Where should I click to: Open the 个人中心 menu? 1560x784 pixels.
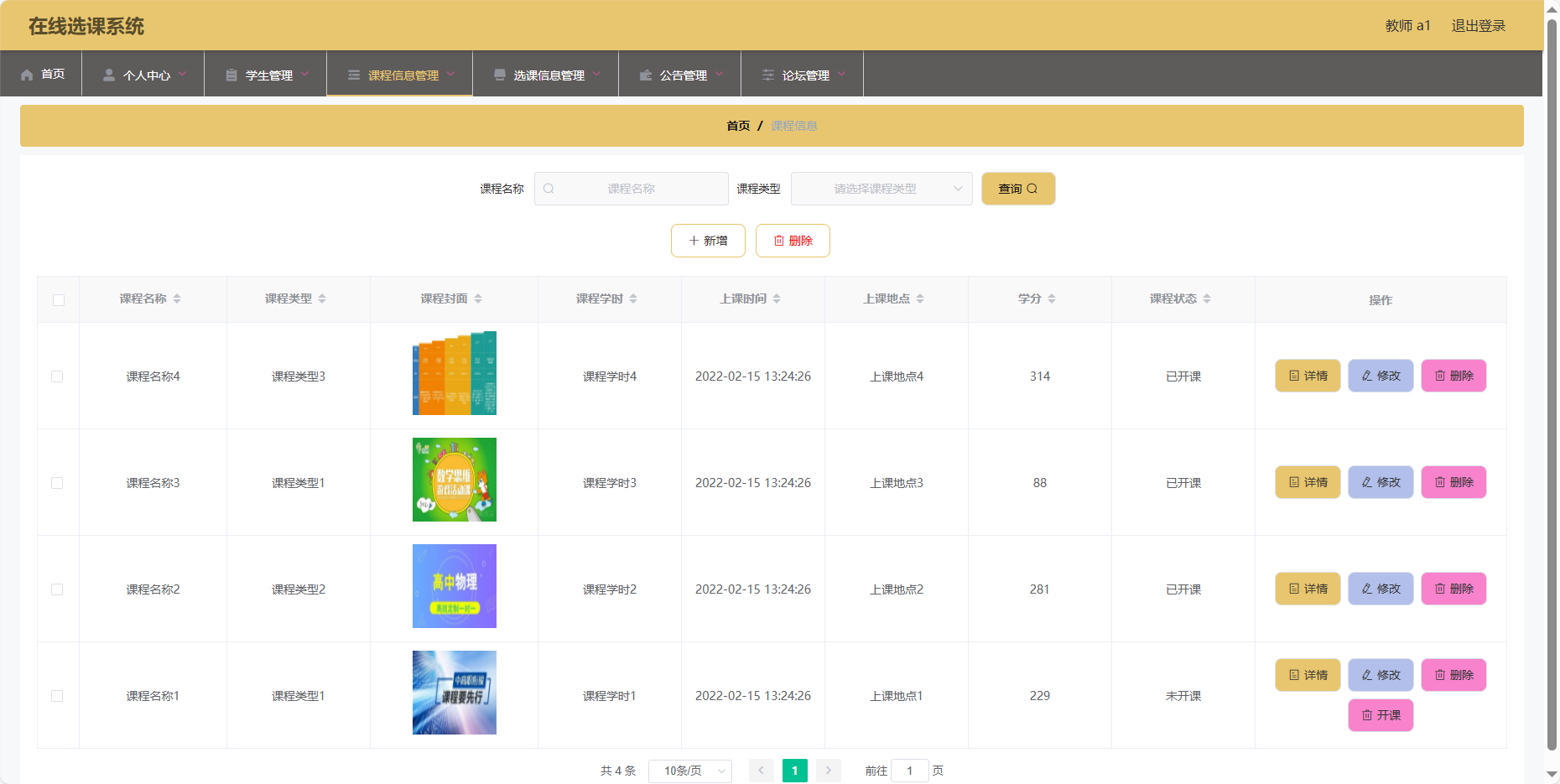(x=143, y=74)
